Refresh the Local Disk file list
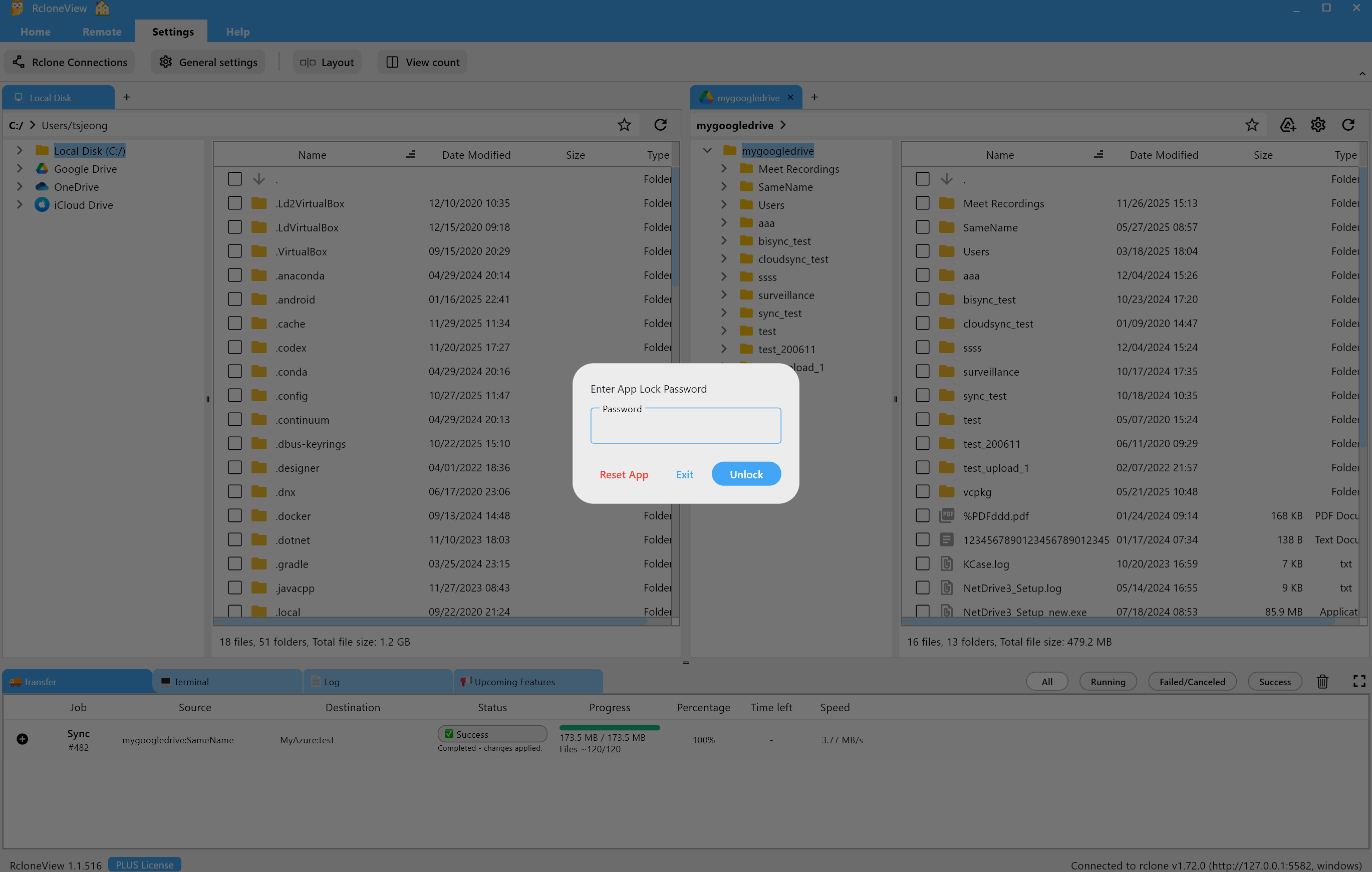1372x872 pixels. pyautogui.click(x=660, y=125)
